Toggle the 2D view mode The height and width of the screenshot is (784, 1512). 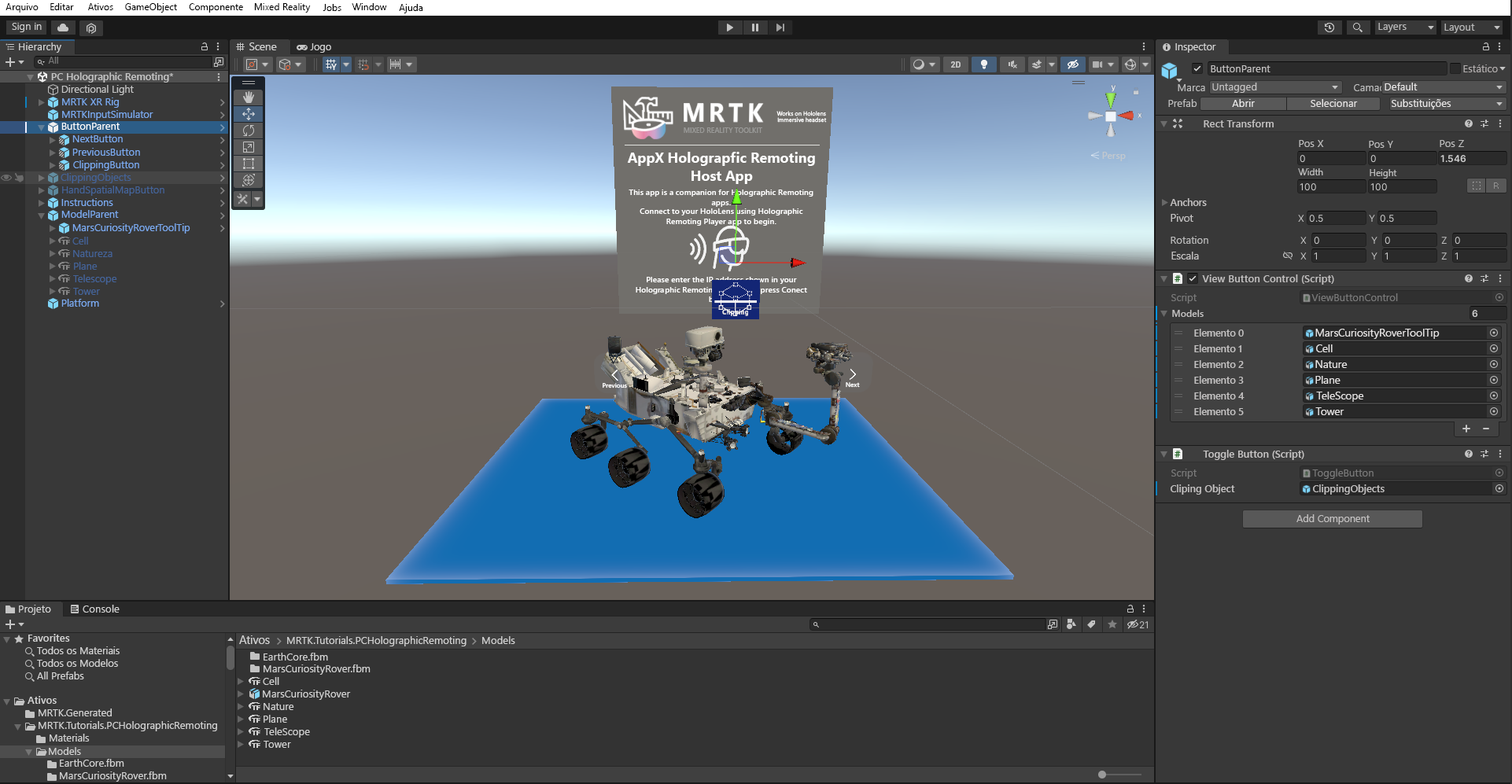click(955, 64)
